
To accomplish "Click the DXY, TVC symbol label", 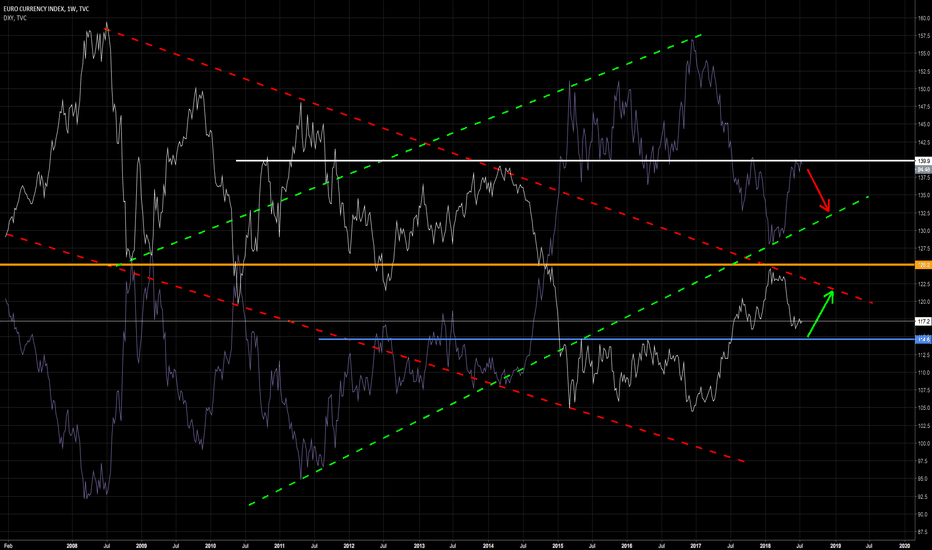I will click(15, 18).
